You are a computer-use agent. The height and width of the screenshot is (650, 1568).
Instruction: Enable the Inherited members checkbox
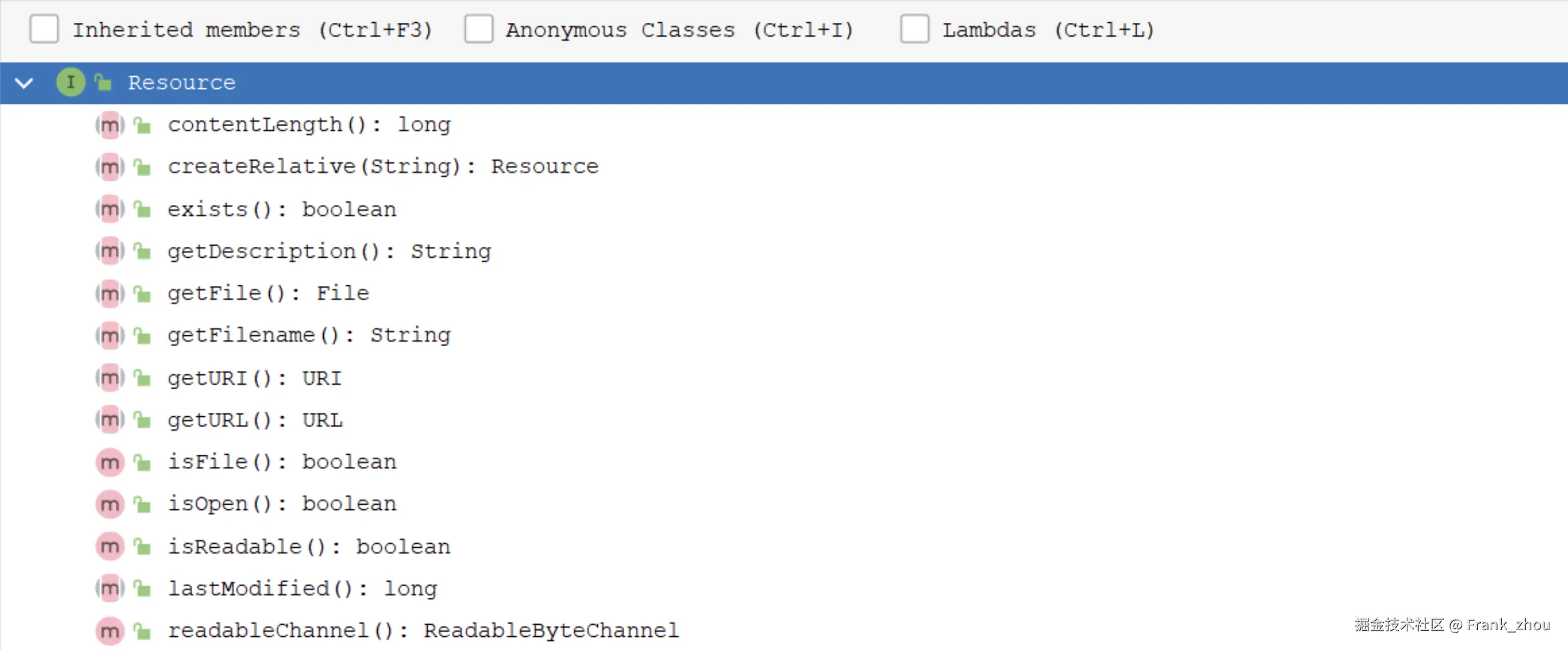44,29
